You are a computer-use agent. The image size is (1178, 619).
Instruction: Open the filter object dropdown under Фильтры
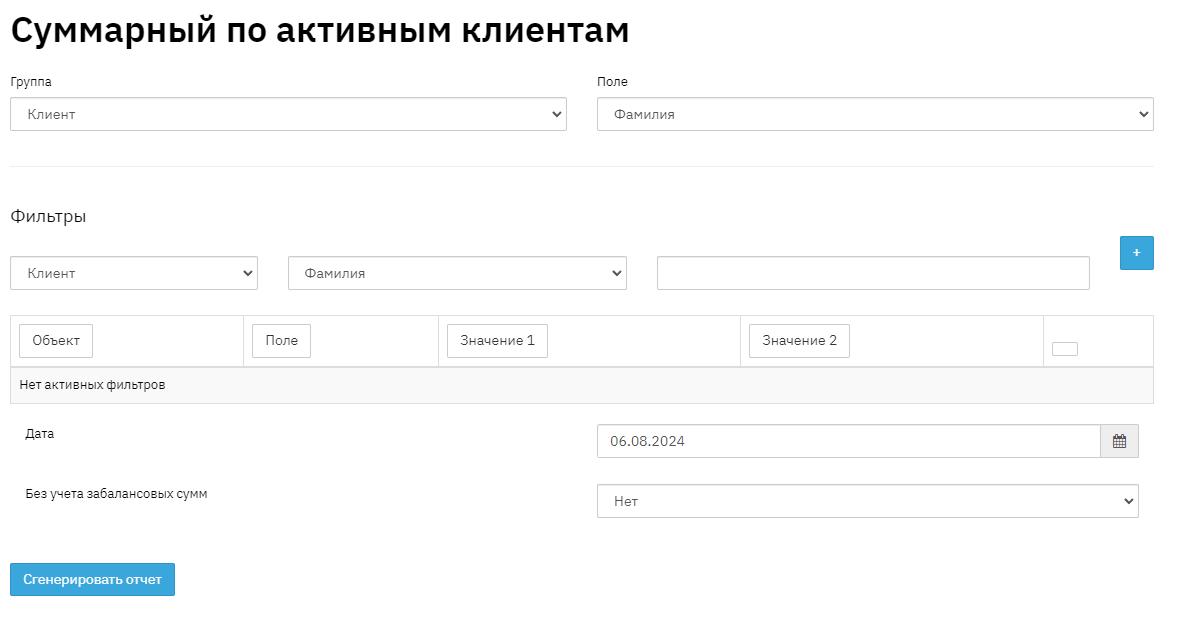(x=134, y=273)
